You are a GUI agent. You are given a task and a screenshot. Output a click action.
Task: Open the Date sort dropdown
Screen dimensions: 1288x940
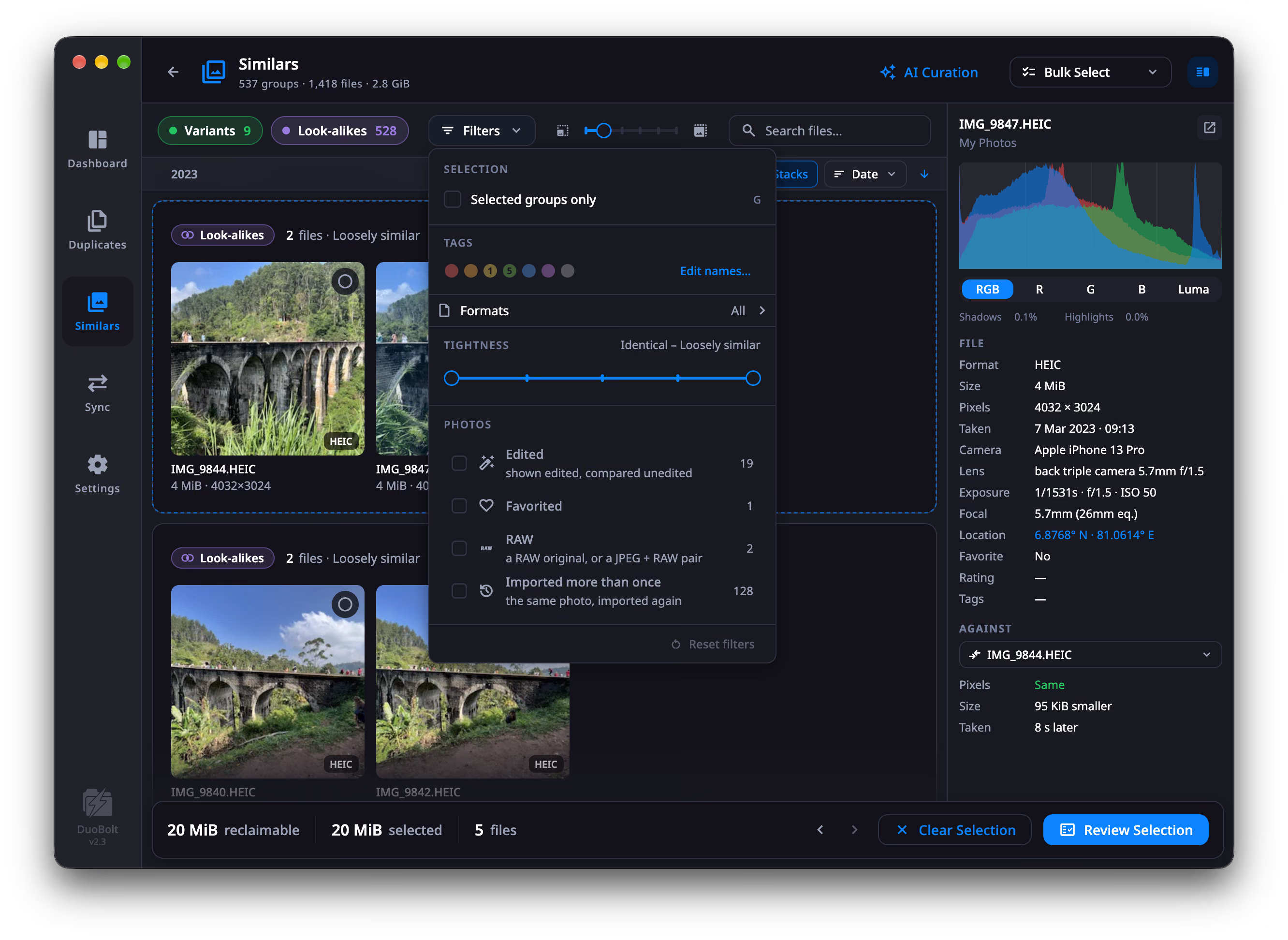(865, 174)
